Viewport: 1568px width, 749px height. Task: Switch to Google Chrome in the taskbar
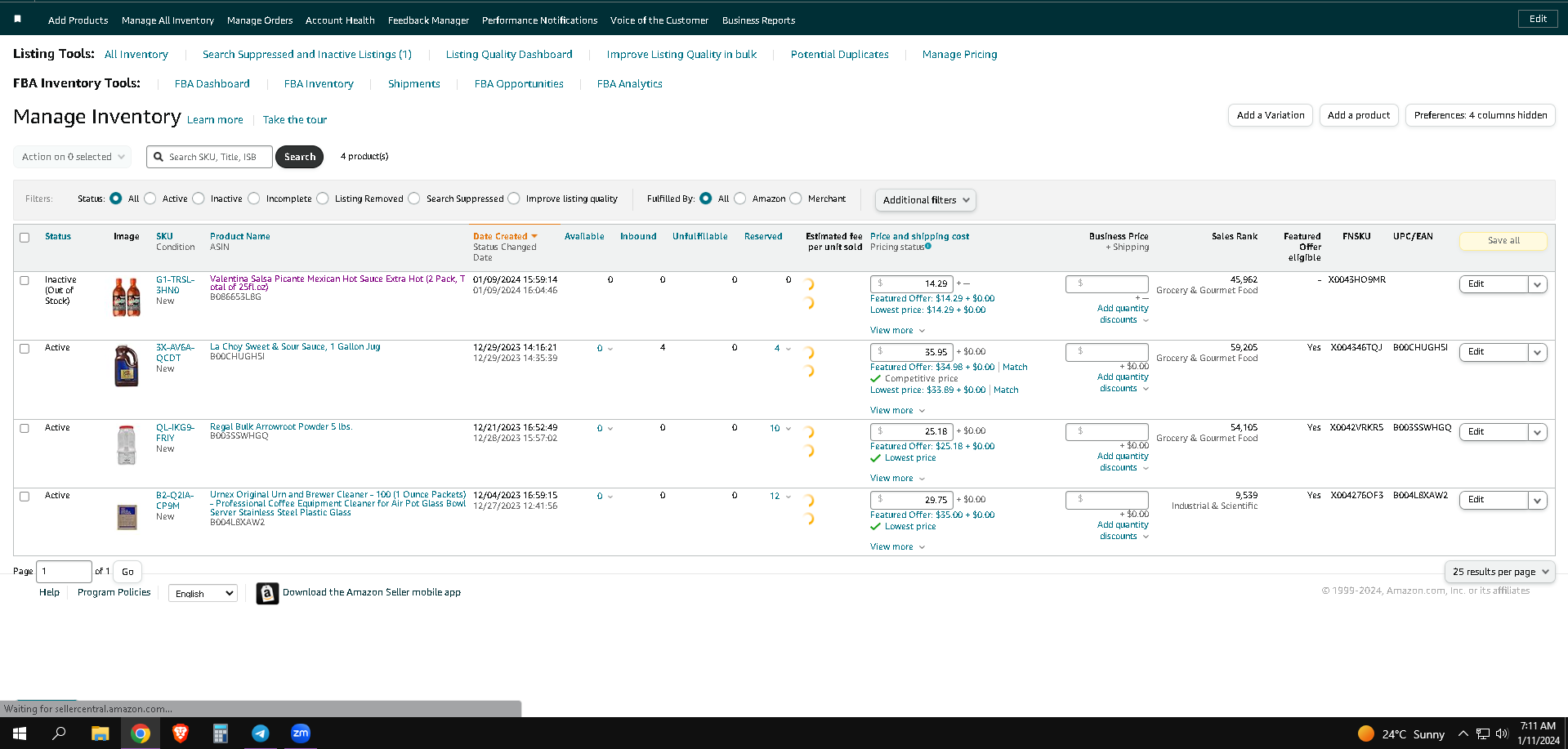141,733
